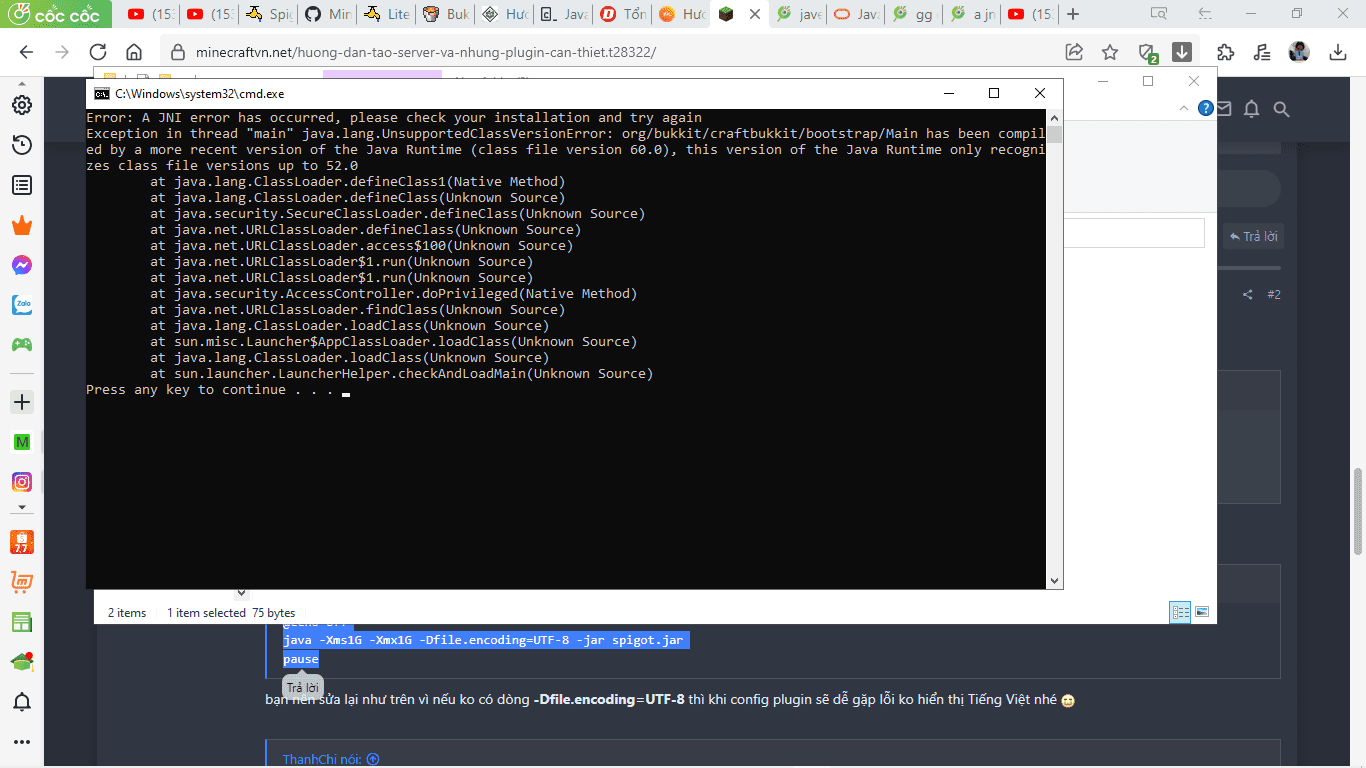
Task: Open the games controller sidebar icon
Action: pyautogui.click(x=21, y=345)
